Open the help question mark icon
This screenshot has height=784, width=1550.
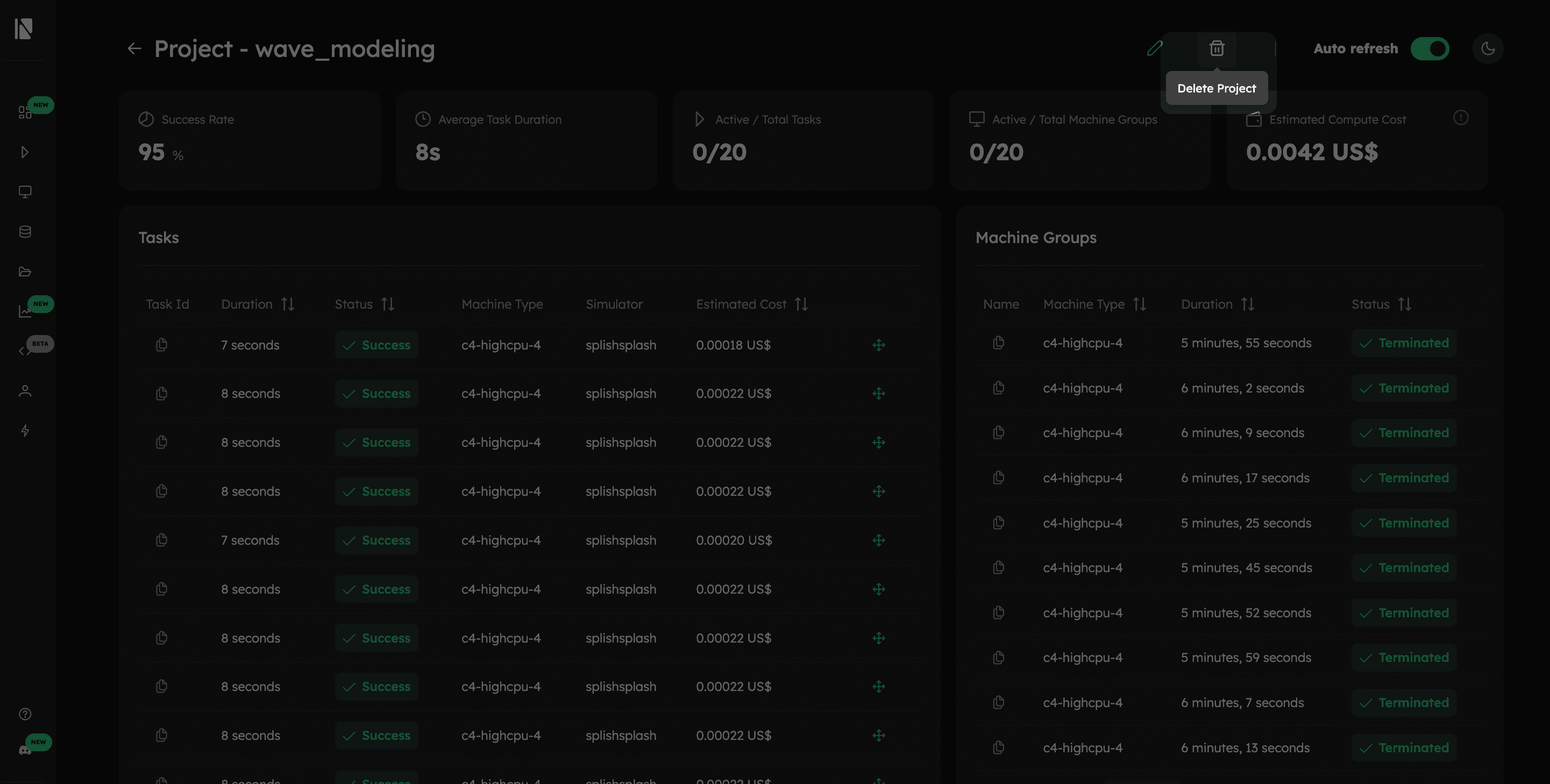[25, 714]
